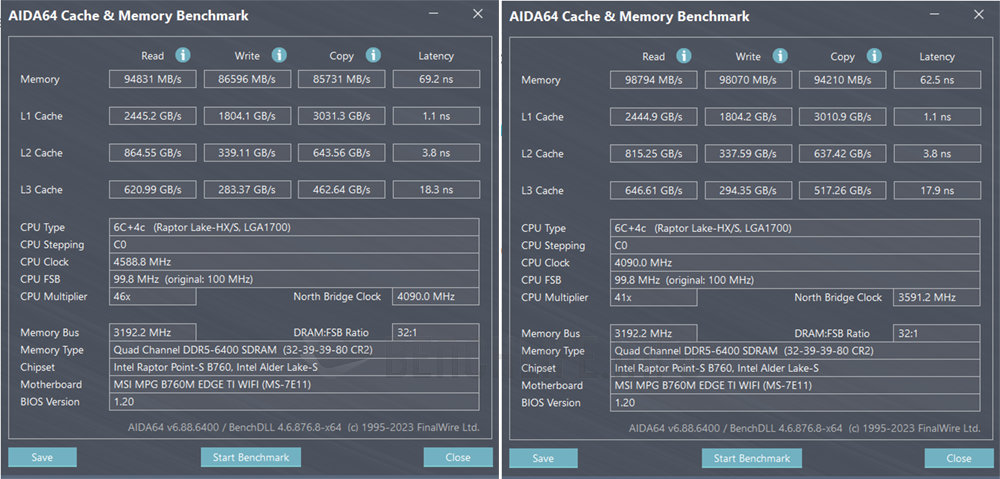This screenshot has width=1000, height=479.
Task: Click L1 Cache read 2444.9 GB/s
Action: click(x=653, y=117)
